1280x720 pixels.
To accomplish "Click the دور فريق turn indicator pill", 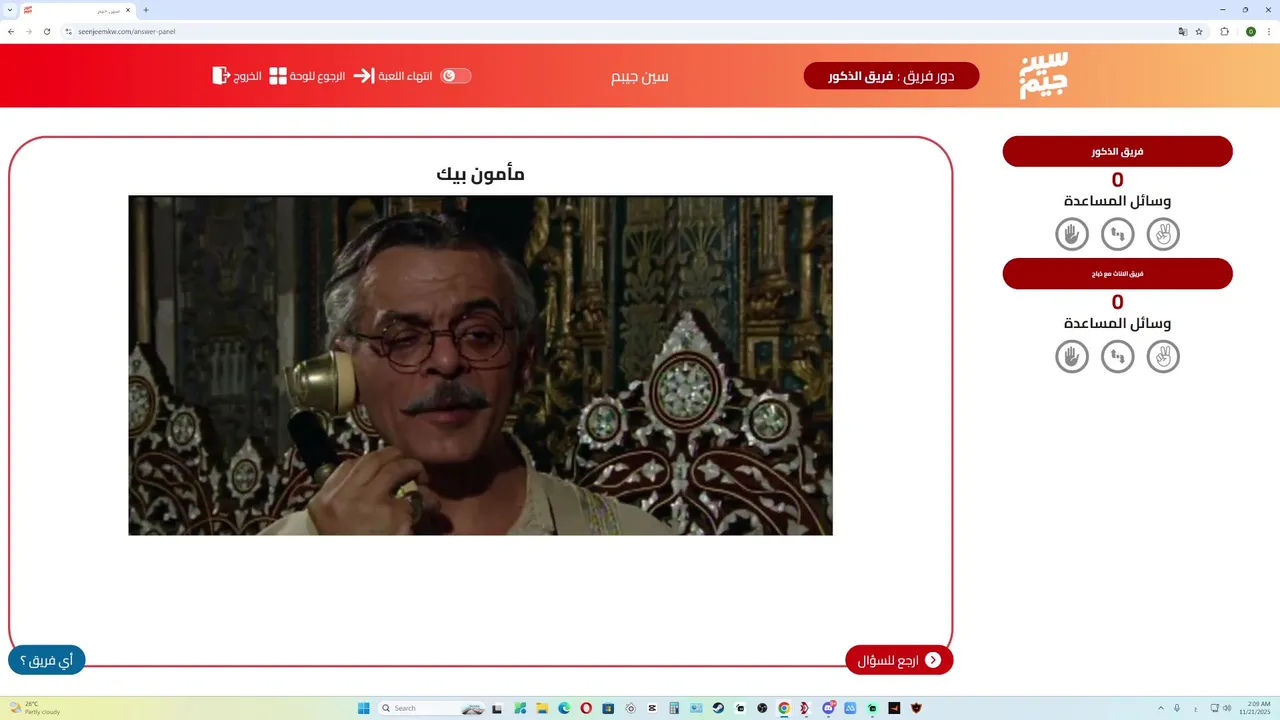I will click(x=891, y=76).
